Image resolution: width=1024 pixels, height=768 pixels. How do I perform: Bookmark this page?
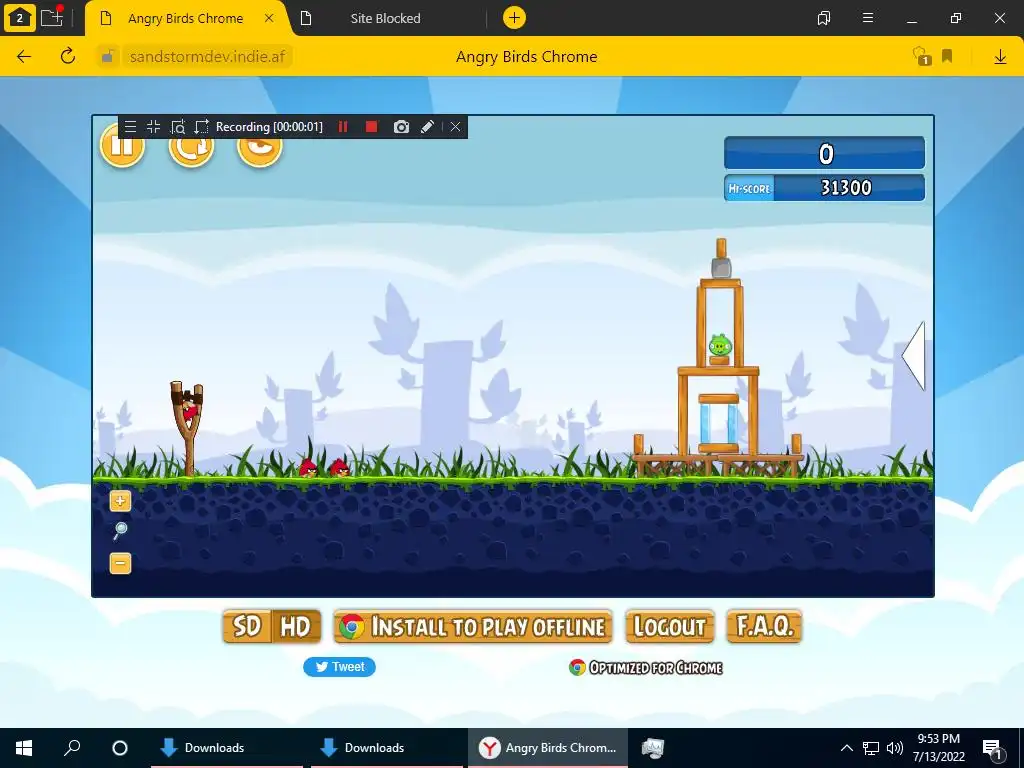coord(947,57)
